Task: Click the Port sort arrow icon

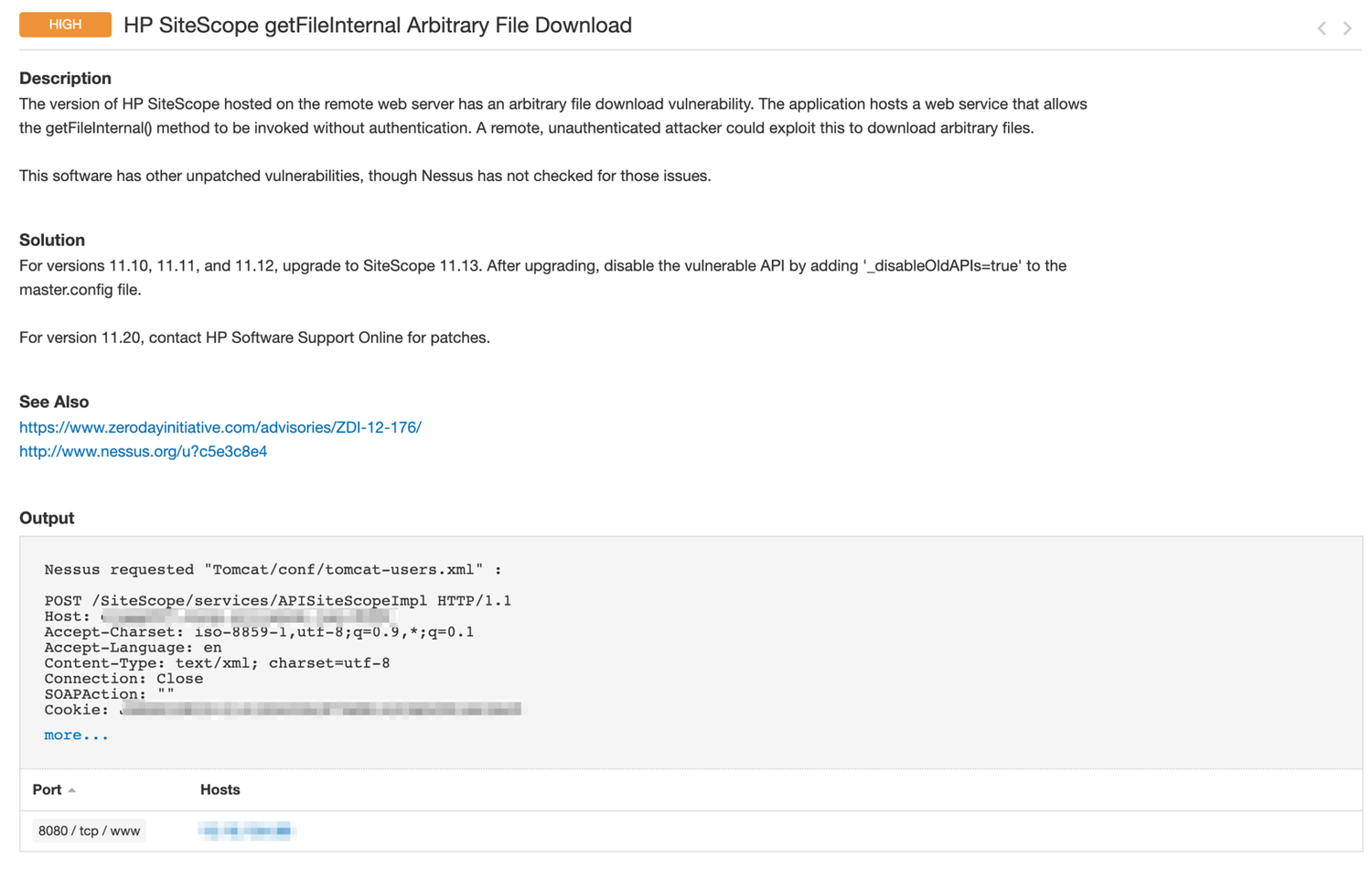Action: pos(71,790)
